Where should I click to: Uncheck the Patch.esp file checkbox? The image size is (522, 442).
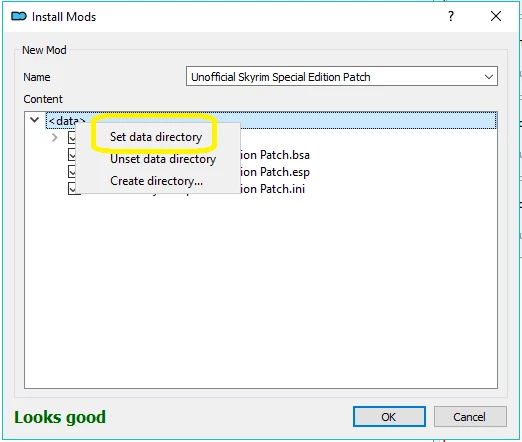pos(72,172)
